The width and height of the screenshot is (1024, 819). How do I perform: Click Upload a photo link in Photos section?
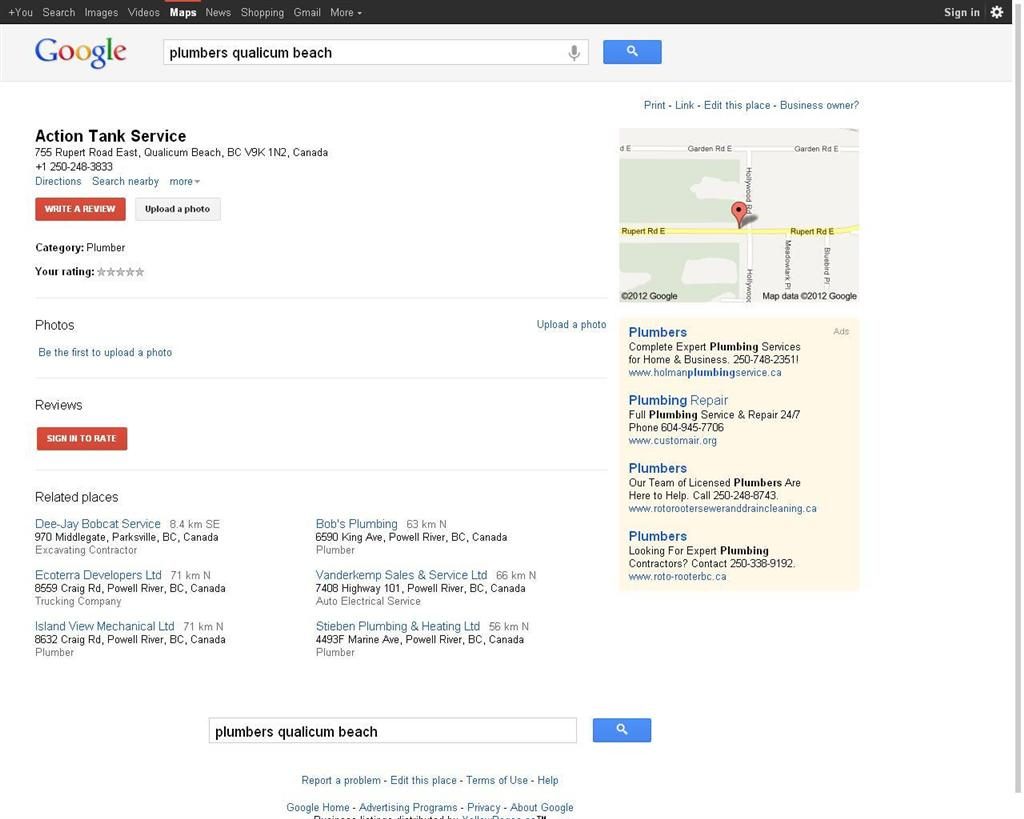[x=571, y=325]
